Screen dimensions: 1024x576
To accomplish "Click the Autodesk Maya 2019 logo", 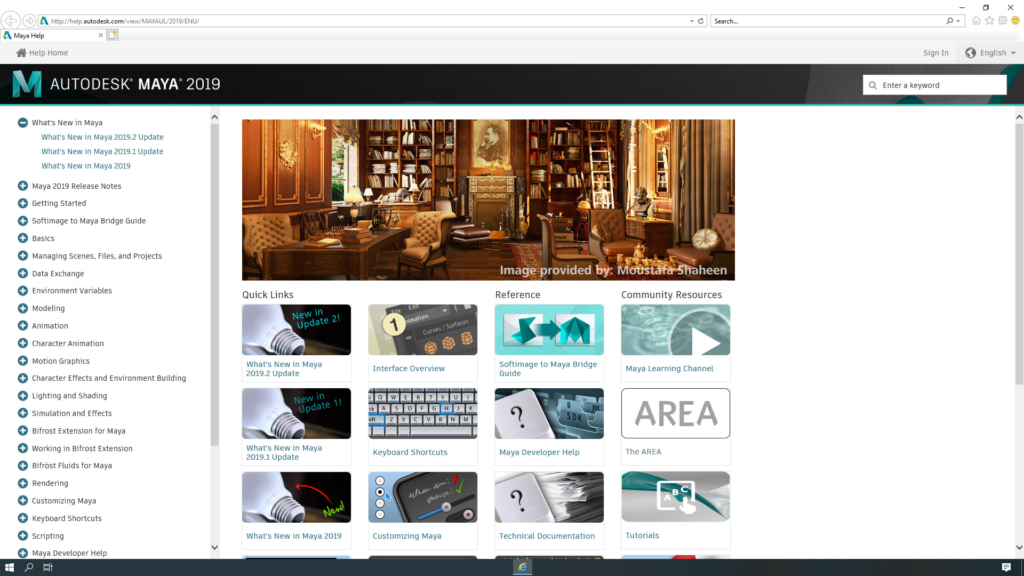I will [x=116, y=84].
